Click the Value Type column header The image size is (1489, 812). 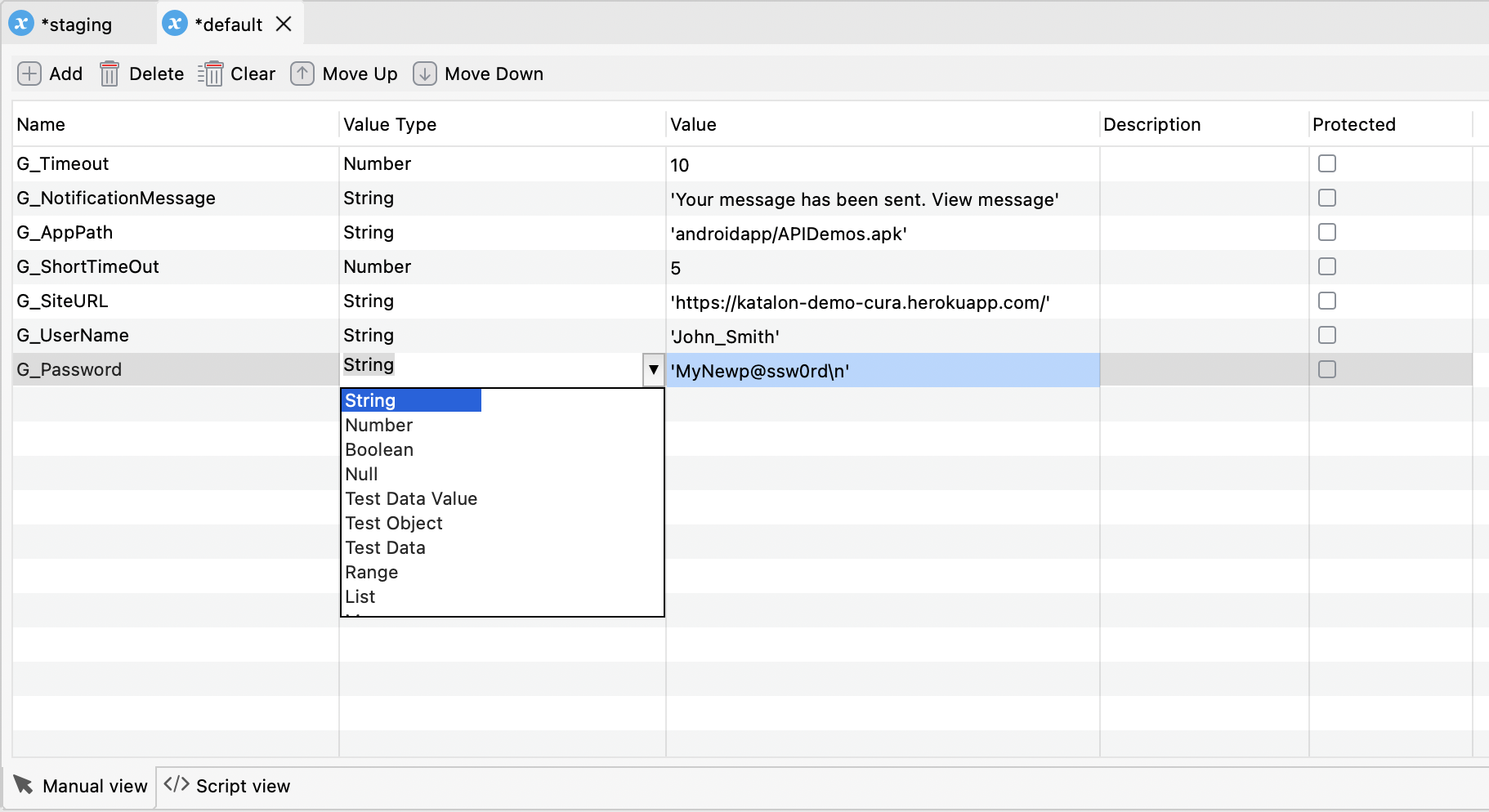click(503, 124)
